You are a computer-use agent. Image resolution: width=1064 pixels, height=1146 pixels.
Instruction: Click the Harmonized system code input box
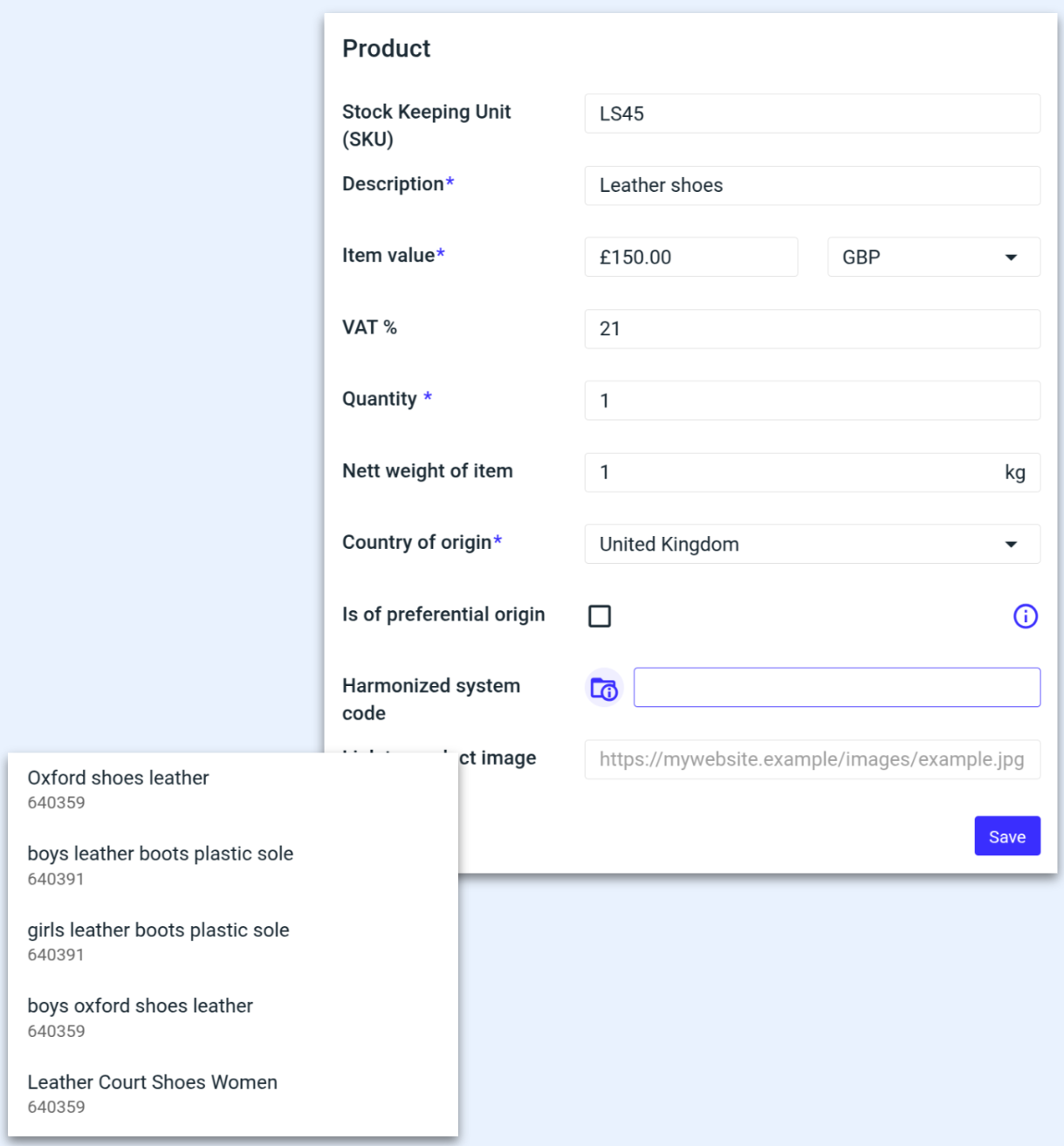pyautogui.click(x=836, y=689)
